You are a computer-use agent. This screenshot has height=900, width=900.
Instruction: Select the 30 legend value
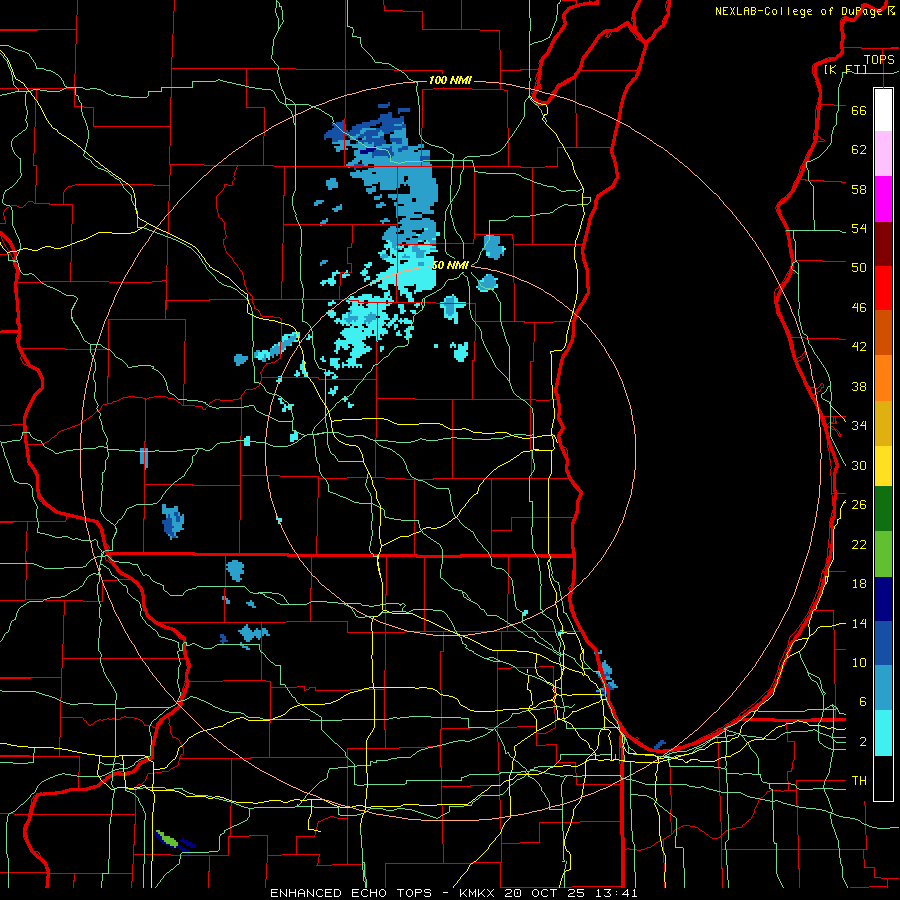(859, 465)
